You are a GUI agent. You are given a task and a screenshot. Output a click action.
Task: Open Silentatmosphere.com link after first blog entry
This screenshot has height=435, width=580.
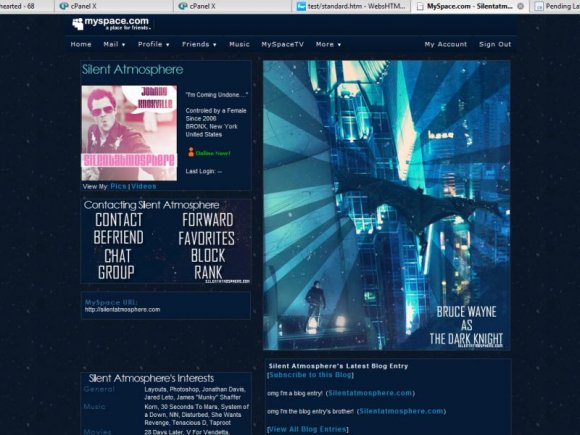tap(370, 393)
